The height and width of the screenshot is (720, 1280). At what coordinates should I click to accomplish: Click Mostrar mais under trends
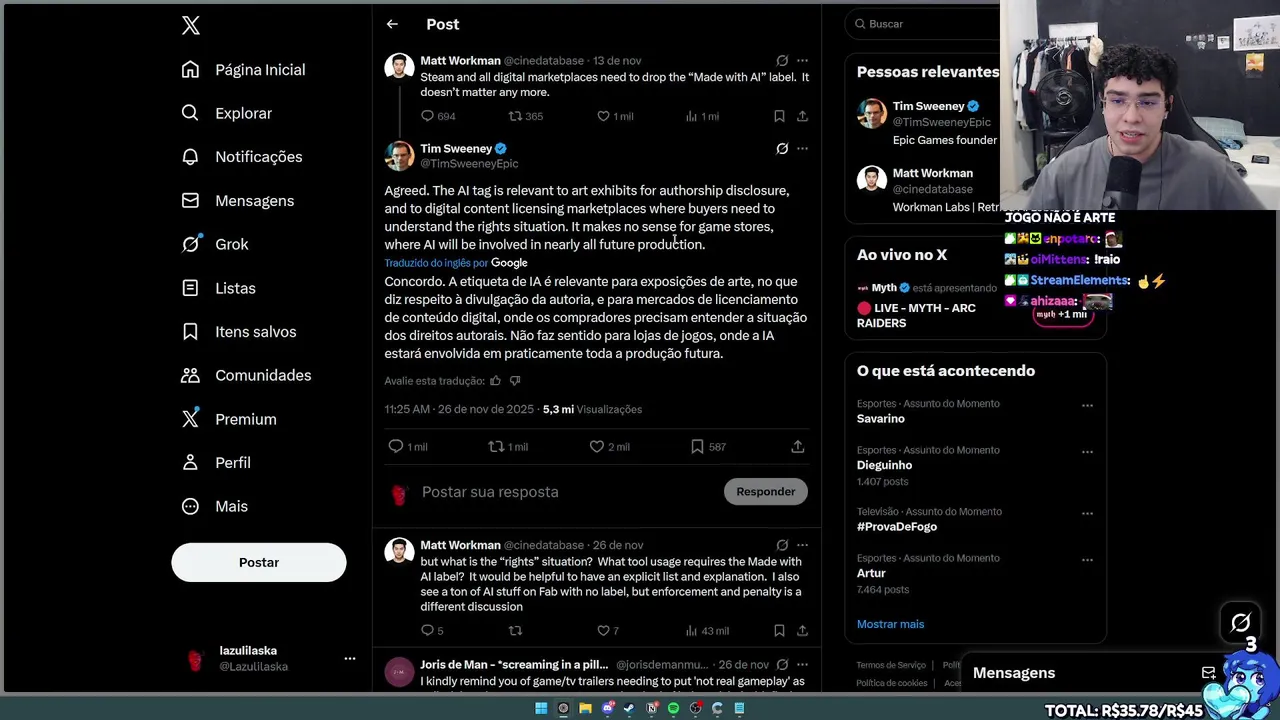[x=890, y=624]
